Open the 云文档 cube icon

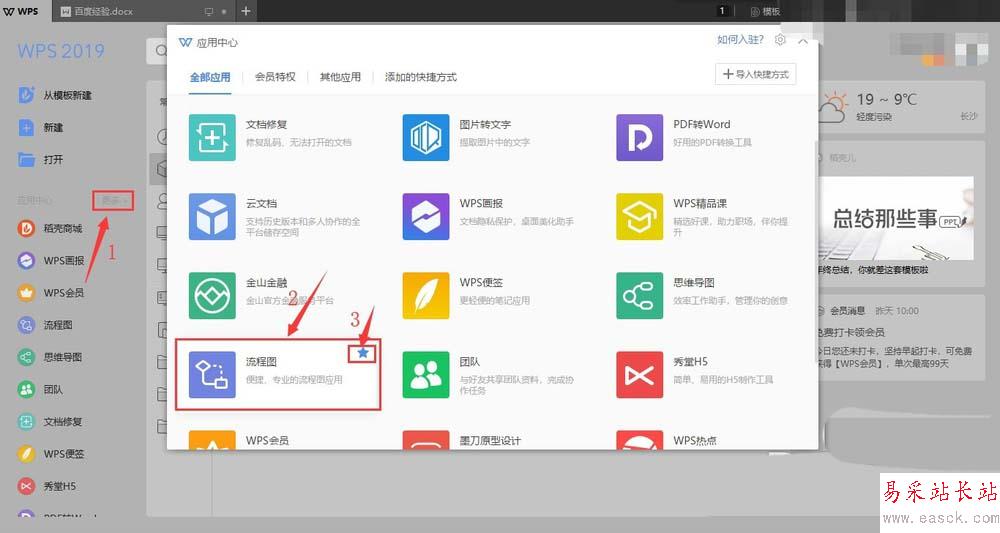[x=212, y=217]
